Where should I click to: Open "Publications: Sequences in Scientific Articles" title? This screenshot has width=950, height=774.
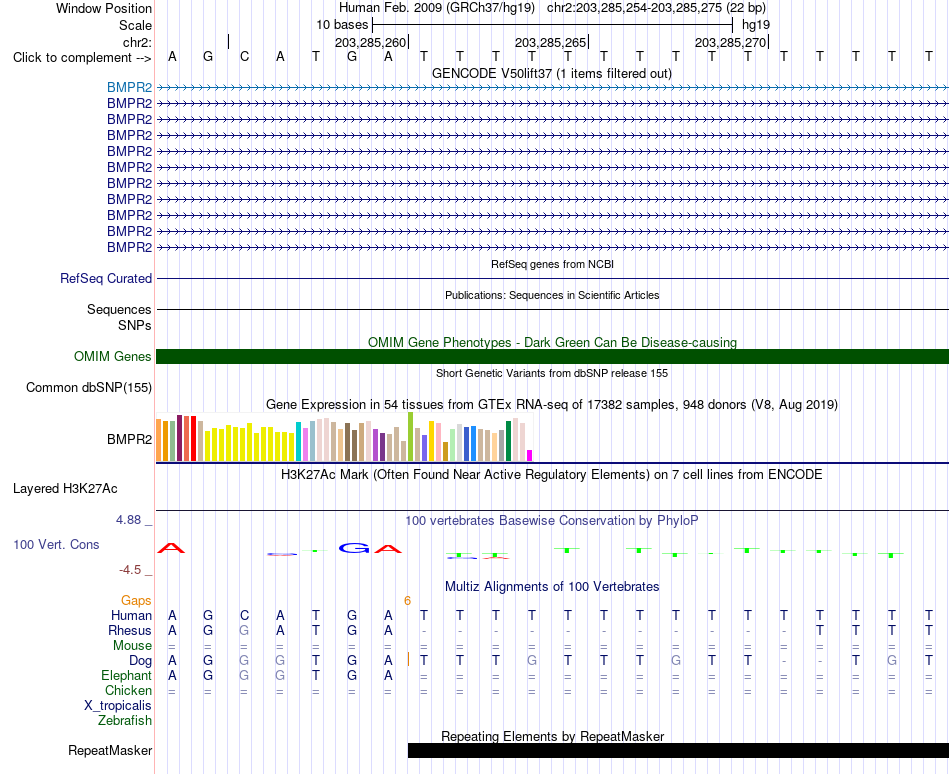coord(552,295)
